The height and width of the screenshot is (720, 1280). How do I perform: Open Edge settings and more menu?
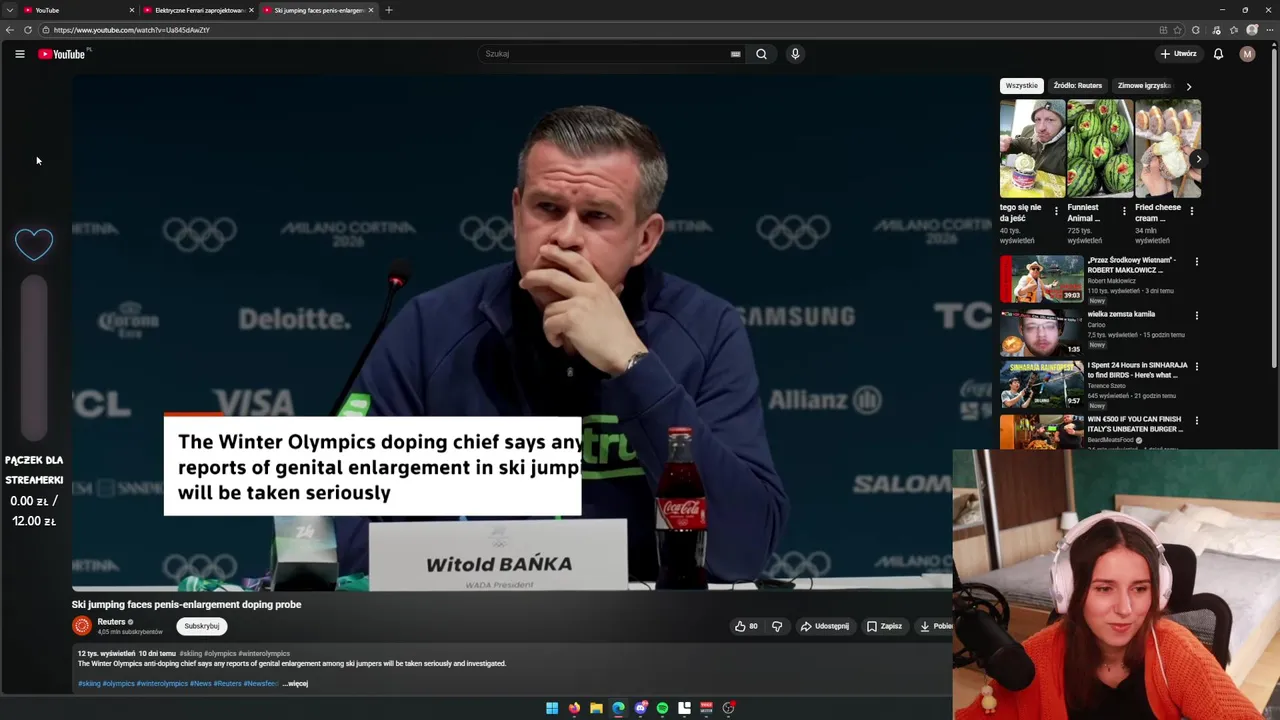(1268, 30)
